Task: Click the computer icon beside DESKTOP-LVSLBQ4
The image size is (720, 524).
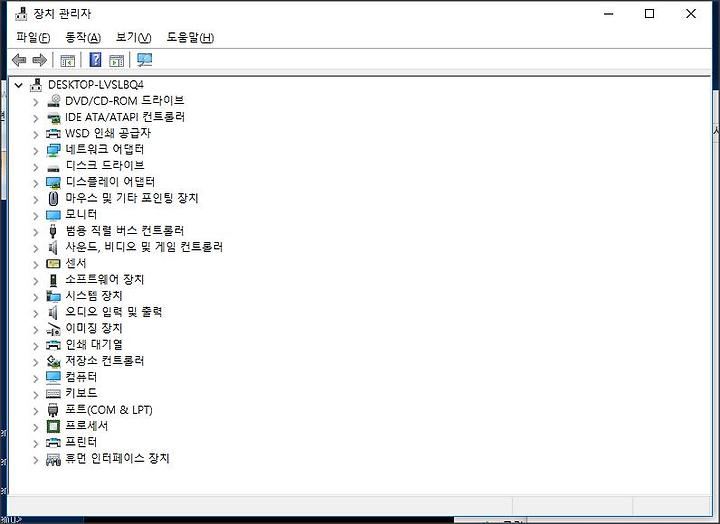Action: click(36, 85)
